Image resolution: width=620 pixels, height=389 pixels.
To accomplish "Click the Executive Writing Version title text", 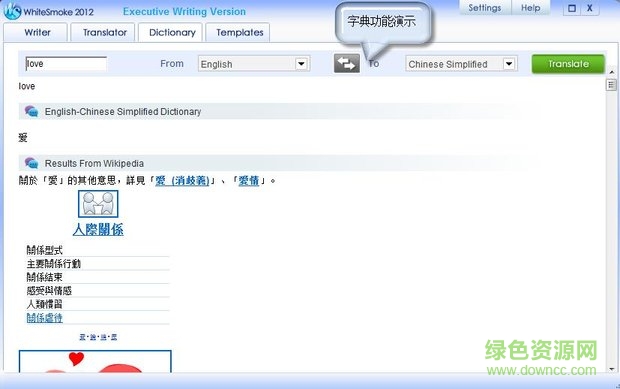I will point(184,11).
